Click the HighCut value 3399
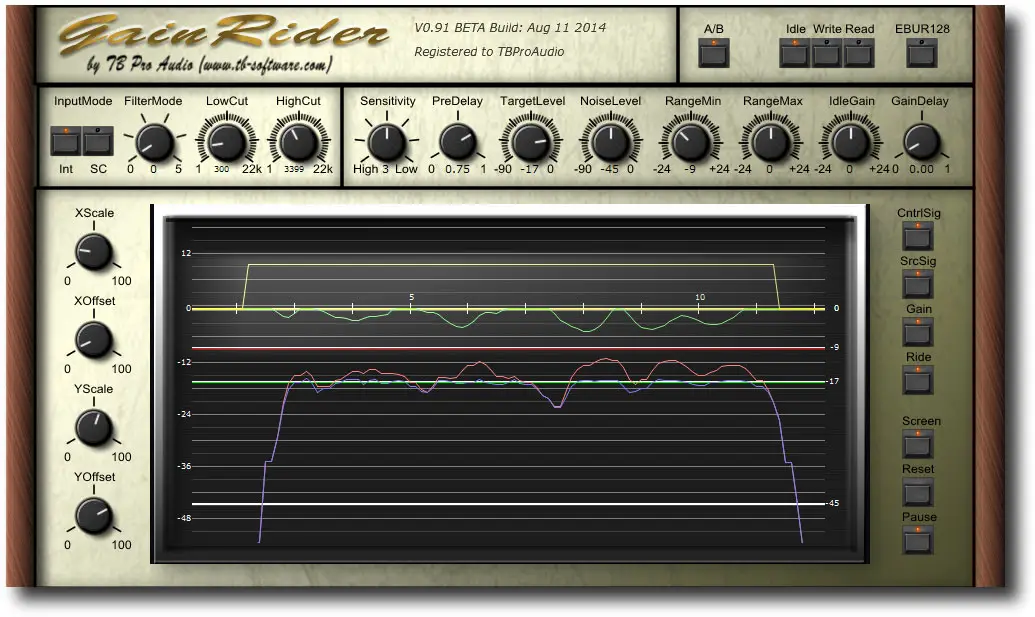The image size is (1035, 617). coord(294,169)
